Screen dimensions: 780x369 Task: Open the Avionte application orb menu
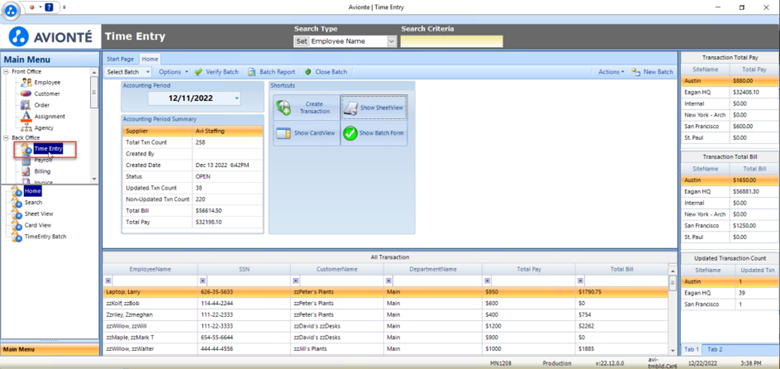pos(11,9)
